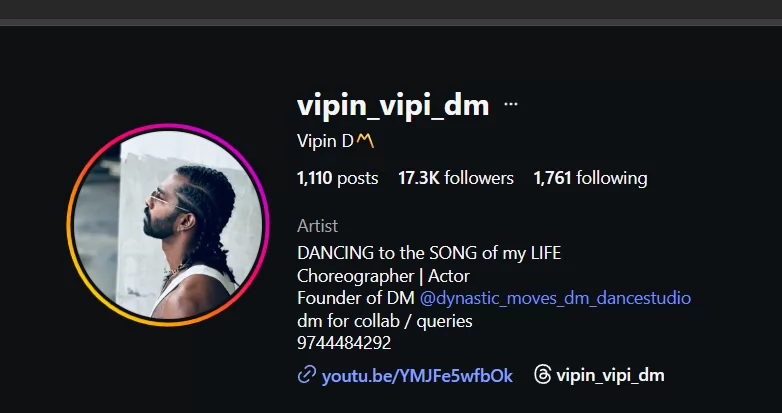
Task: Click the vipin_vipi_dm username heading
Action: (x=393, y=106)
